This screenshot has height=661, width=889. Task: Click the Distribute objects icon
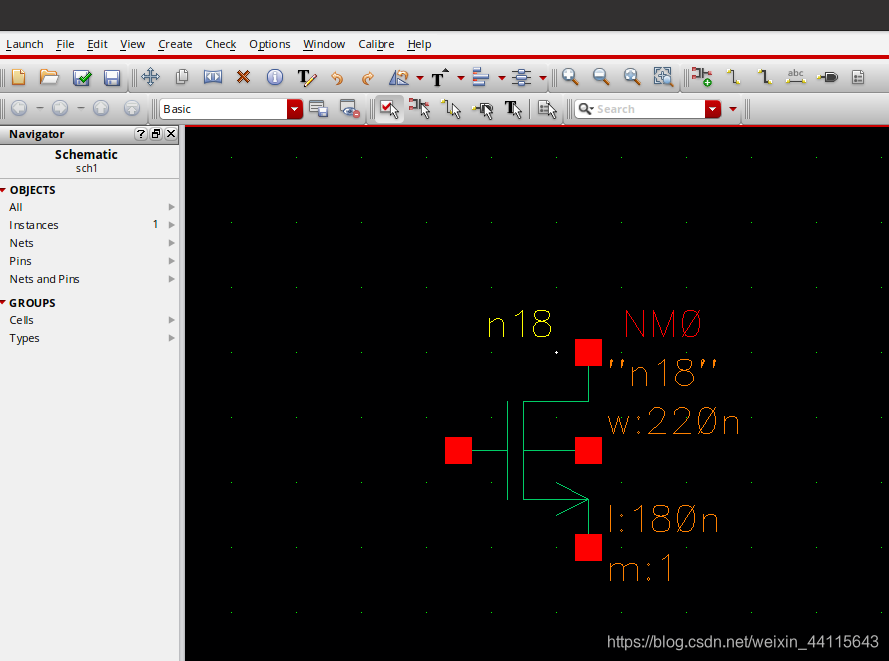[521, 77]
